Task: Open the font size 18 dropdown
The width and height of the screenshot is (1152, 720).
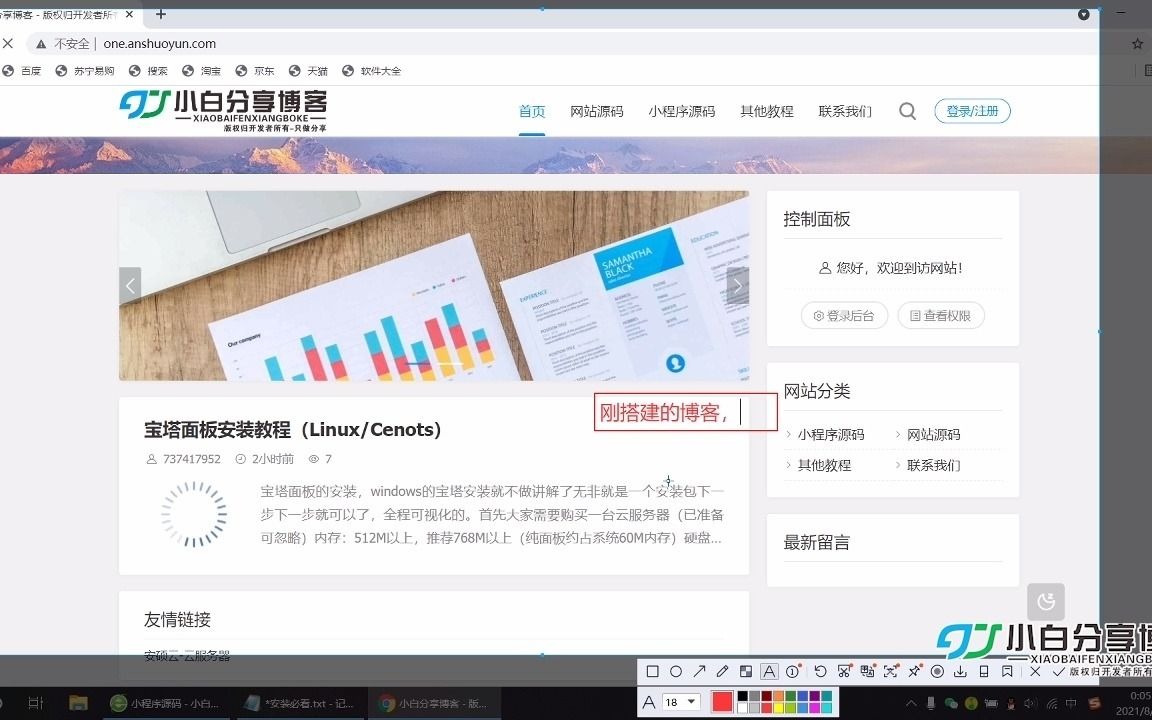Action: (683, 701)
